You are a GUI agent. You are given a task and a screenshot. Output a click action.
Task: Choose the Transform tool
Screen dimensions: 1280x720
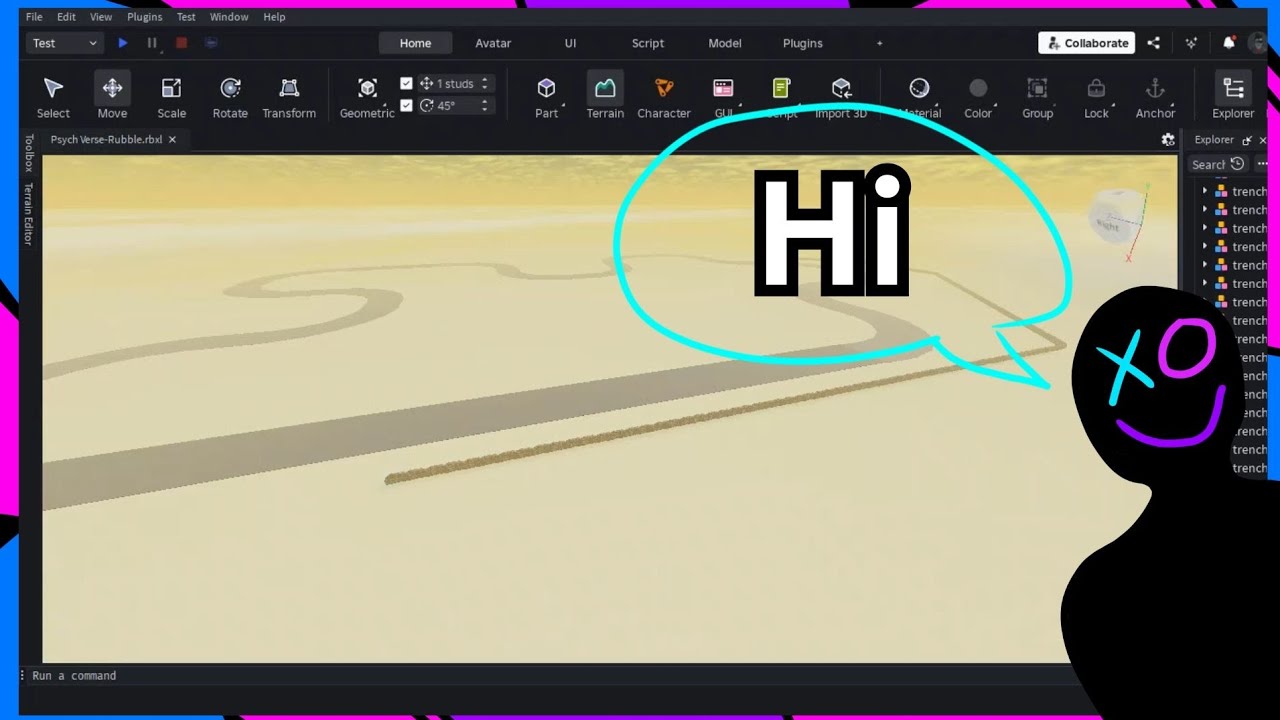[289, 96]
